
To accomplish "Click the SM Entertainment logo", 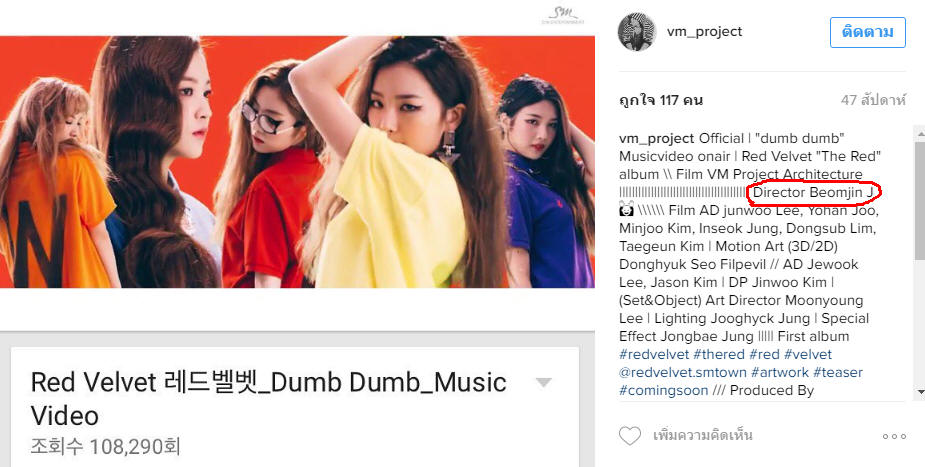I will tap(563, 15).
